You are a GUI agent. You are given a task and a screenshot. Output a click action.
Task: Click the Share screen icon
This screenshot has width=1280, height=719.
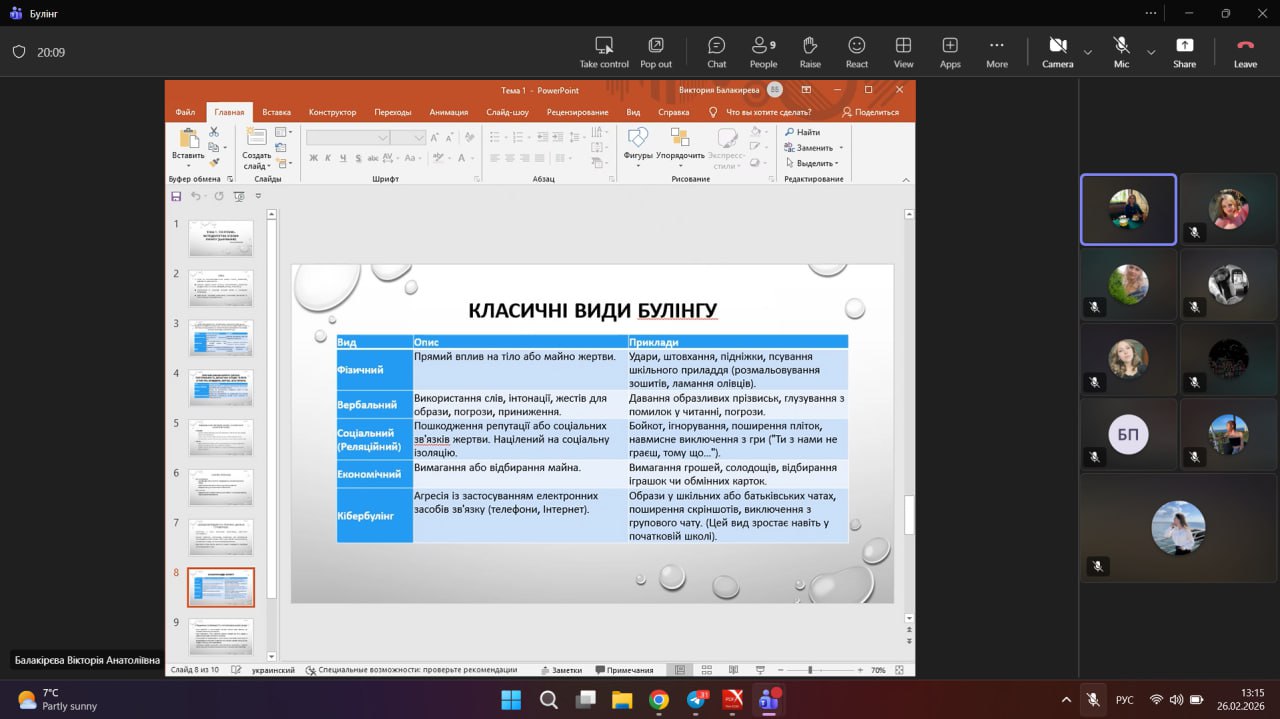(x=1184, y=52)
